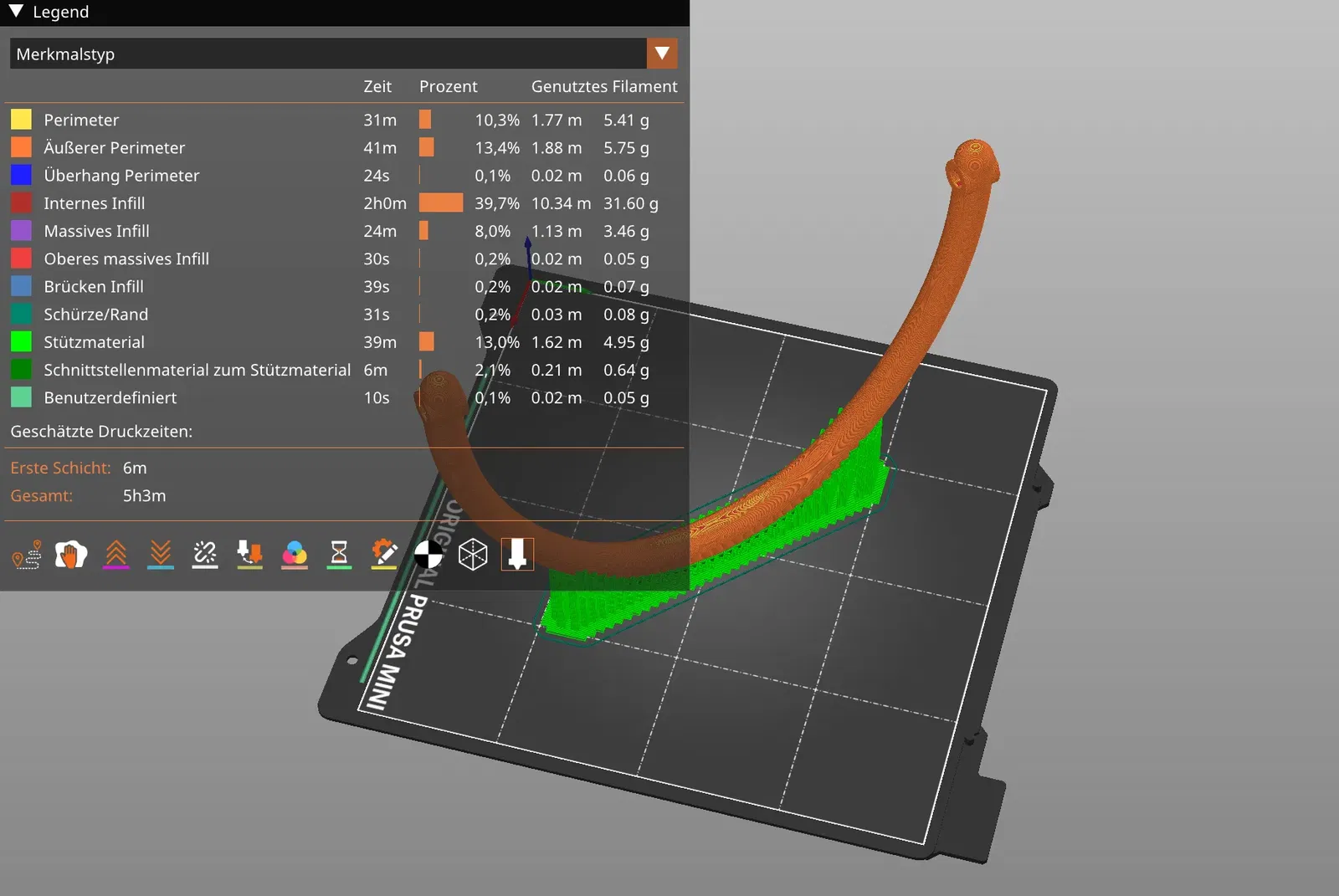Toggle seams visibility icon

[205, 554]
